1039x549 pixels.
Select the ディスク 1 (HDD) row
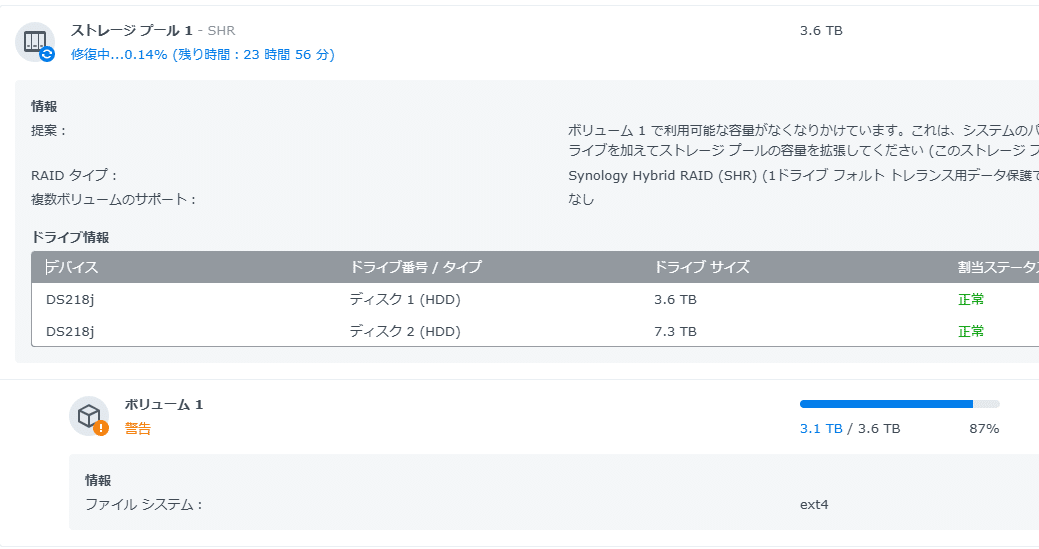535,299
